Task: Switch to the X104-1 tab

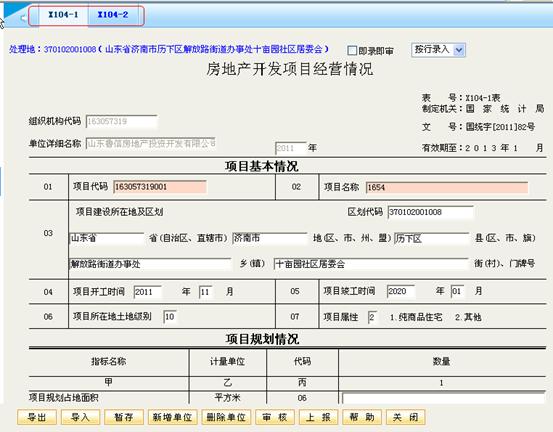Action: (x=63, y=15)
